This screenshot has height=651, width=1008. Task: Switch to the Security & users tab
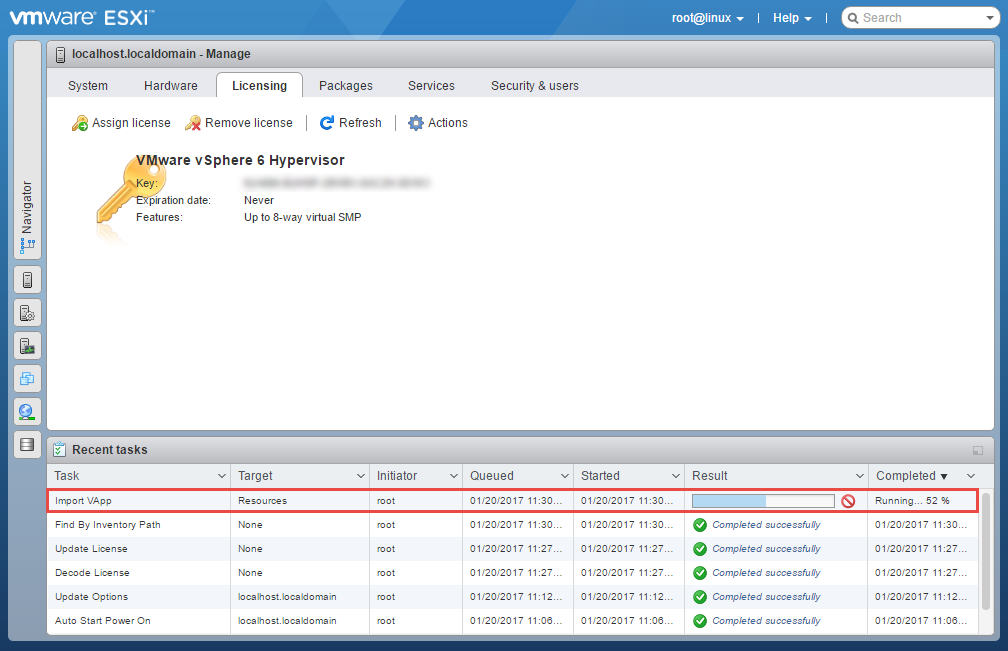(x=534, y=86)
